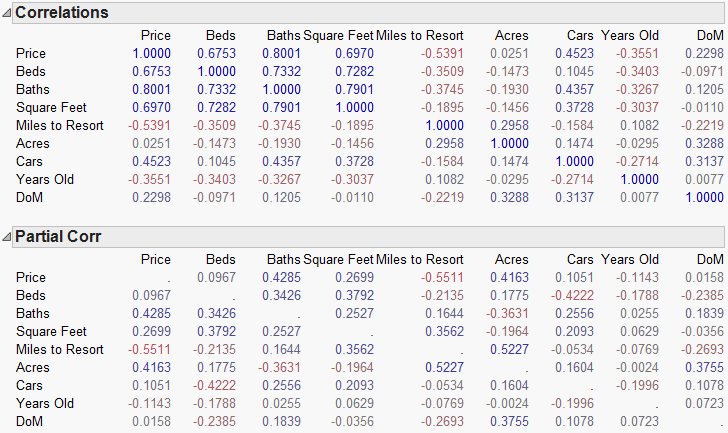The height and width of the screenshot is (433, 728).
Task: Click Cars row label in Correlations table
Action: click(x=29, y=162)
